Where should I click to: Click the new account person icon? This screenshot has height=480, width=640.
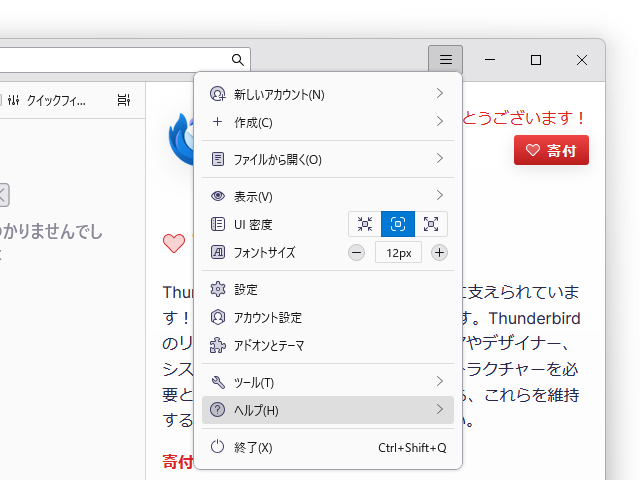pos(218,94)
